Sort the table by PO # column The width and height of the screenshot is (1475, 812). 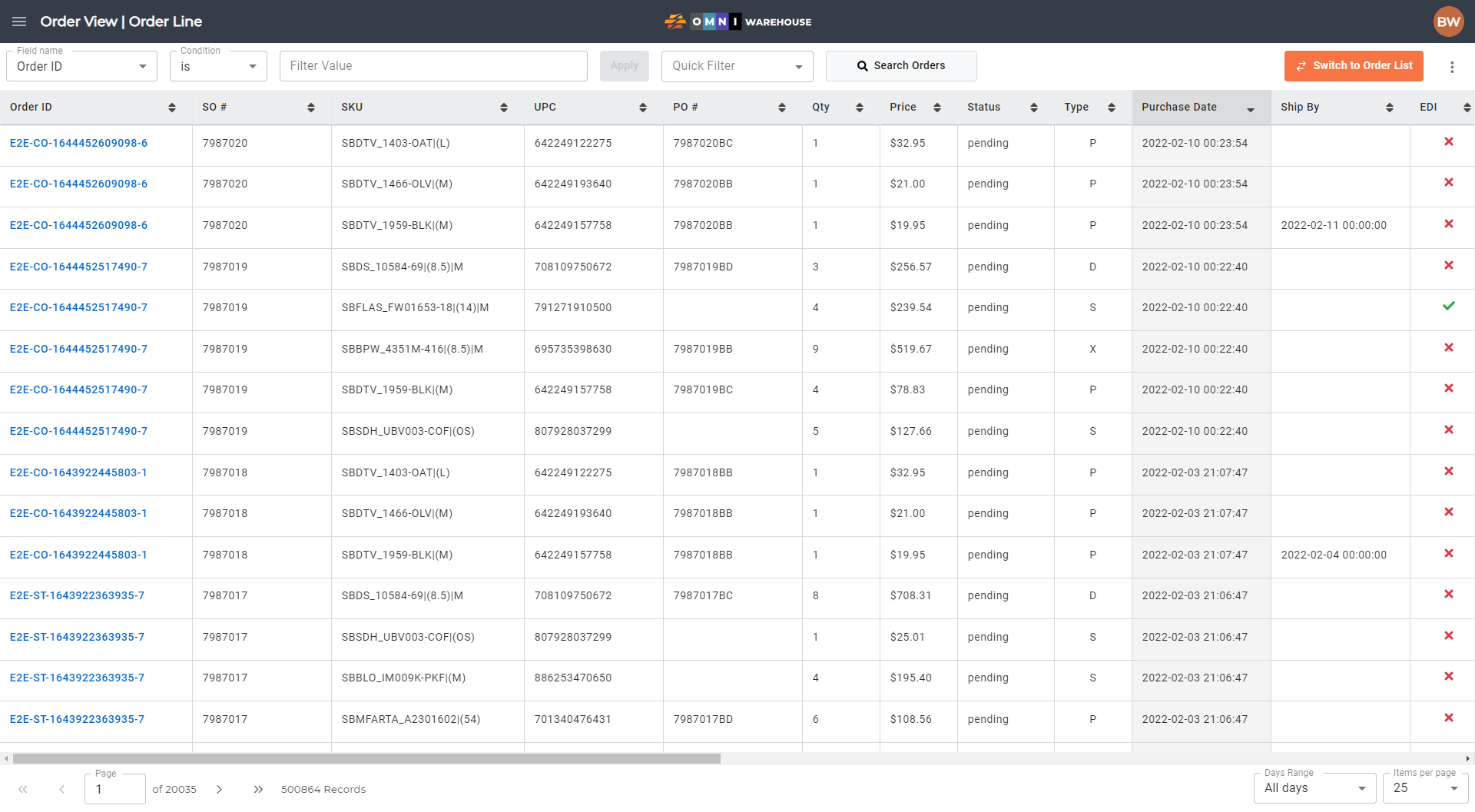click(x=781, y=108)
